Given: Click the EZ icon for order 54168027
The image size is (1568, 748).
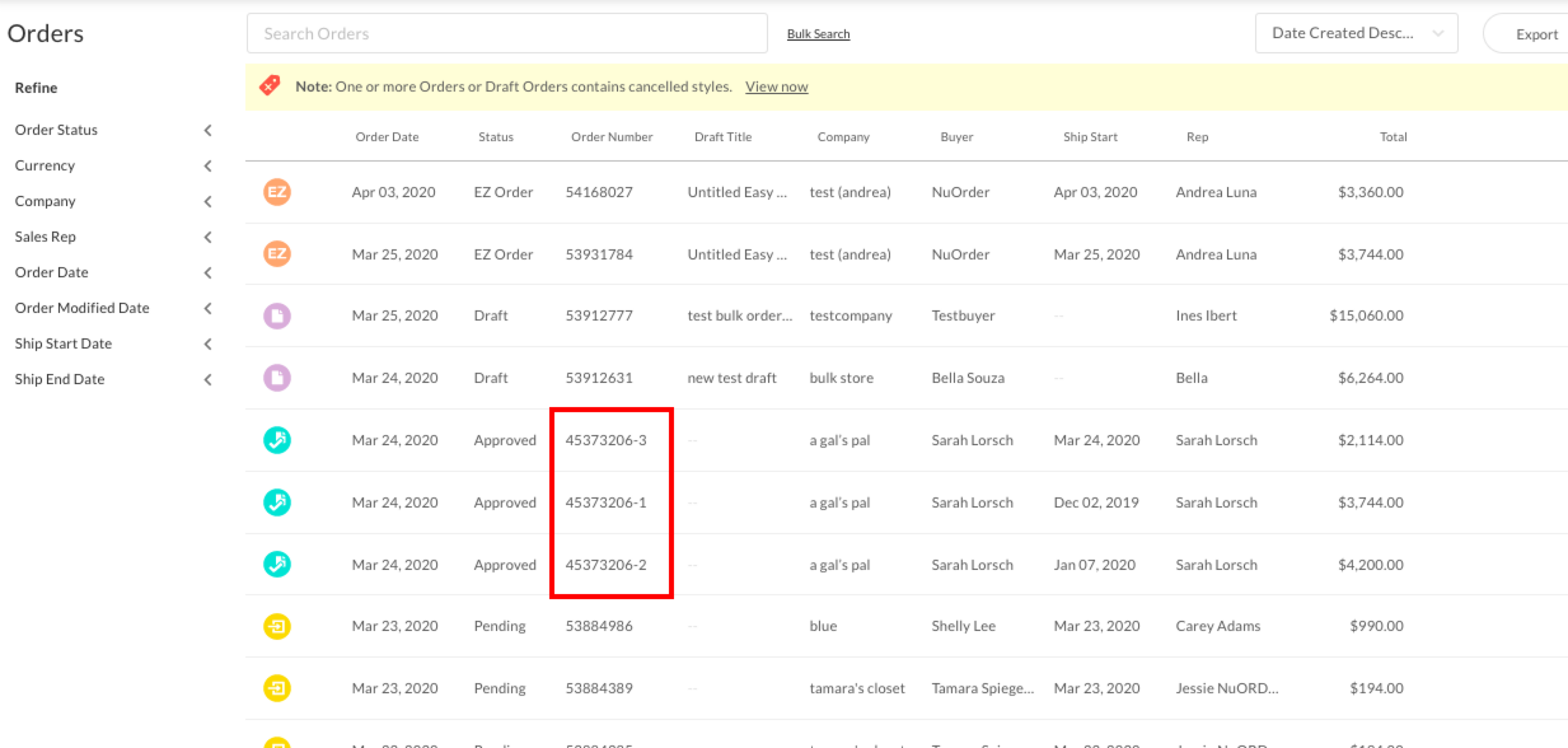Looking at the screenshot, I should 277,192.
